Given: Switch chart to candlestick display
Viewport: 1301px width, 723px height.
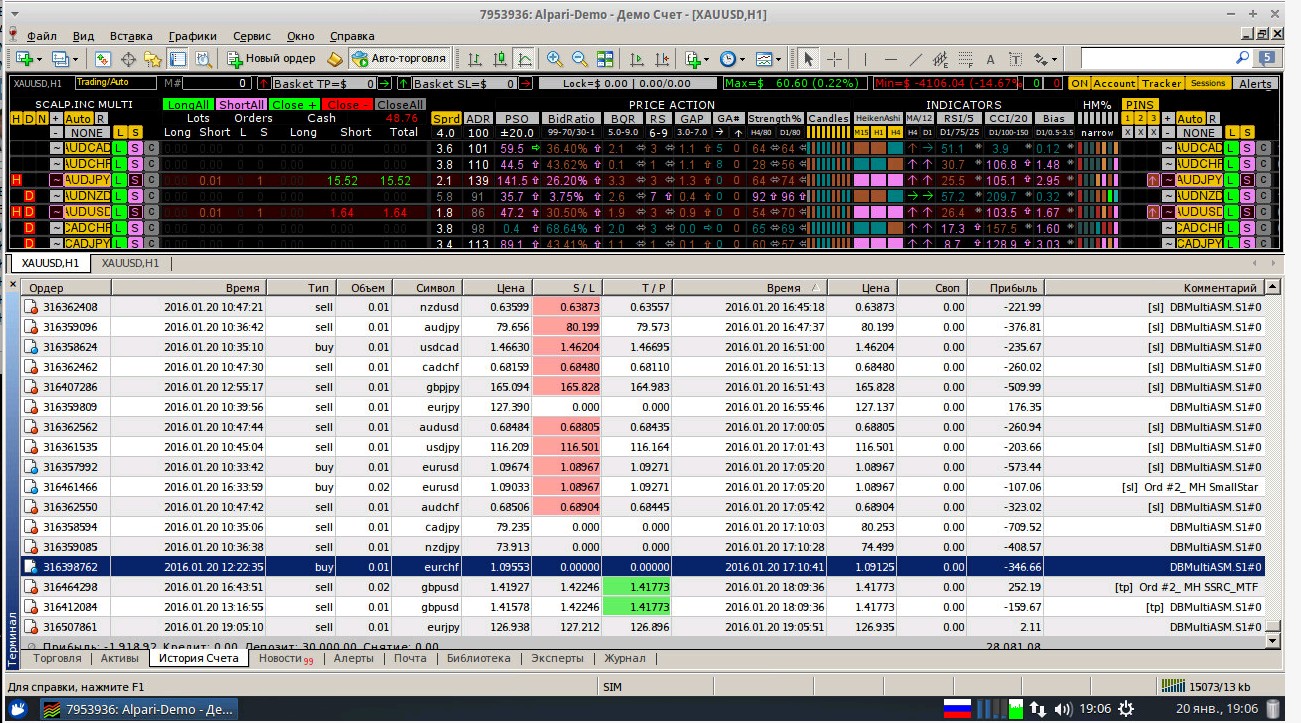Looking at the screenshot, I should pos(499,59).
